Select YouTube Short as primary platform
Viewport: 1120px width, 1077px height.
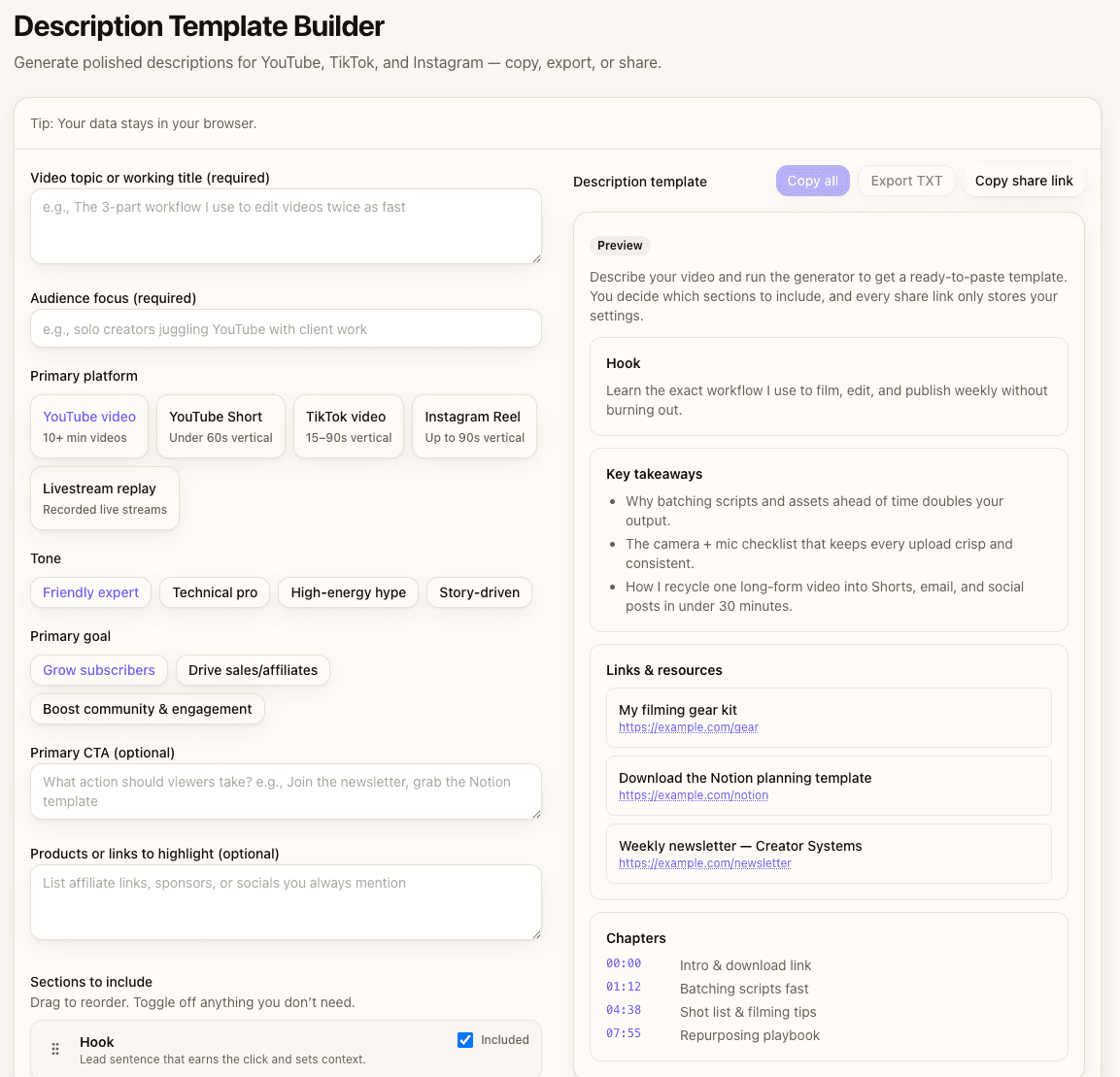coord(221,425)
